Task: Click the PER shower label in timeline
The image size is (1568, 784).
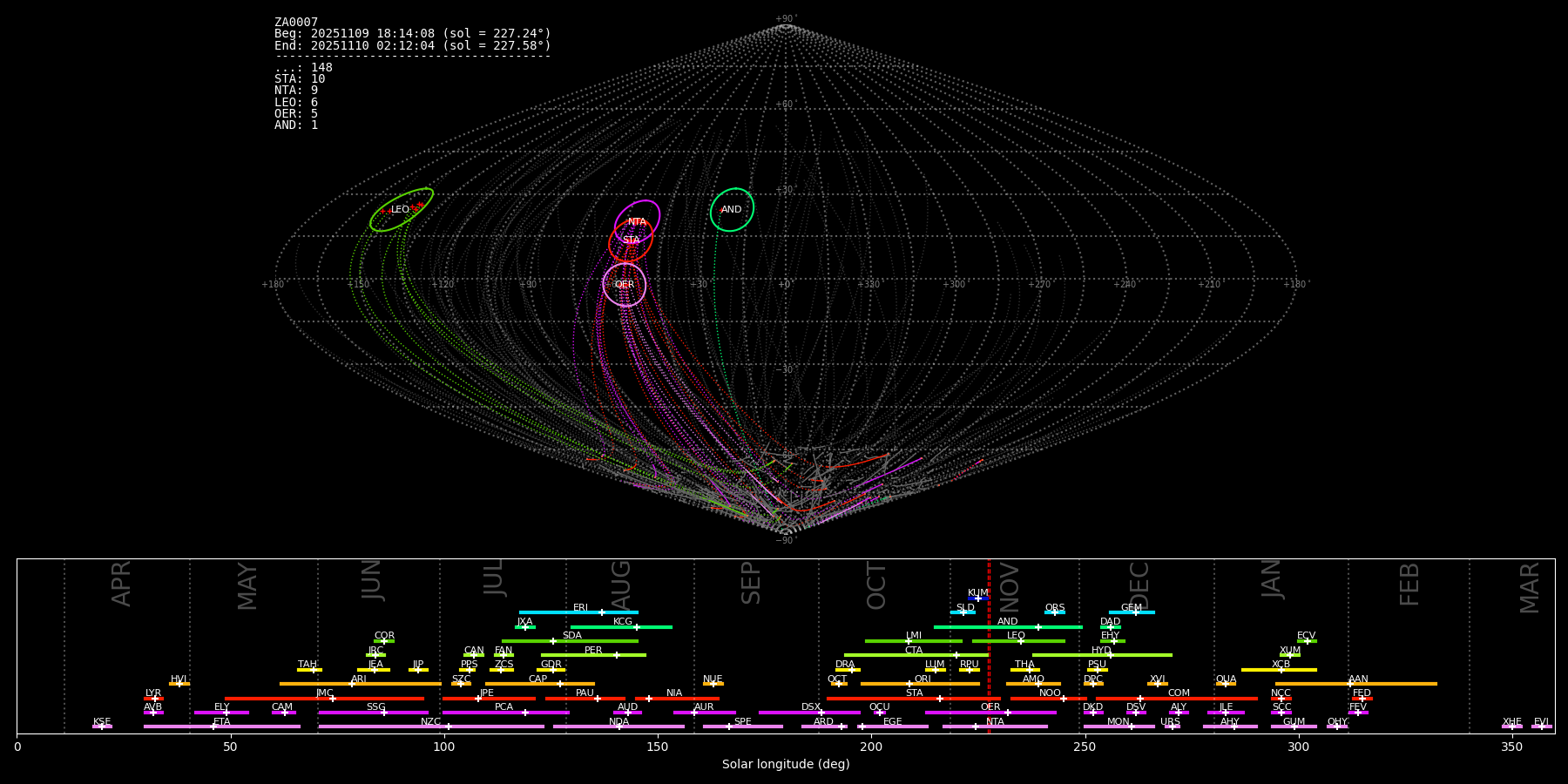Action: pyautogui.click(x=593, y=651)
